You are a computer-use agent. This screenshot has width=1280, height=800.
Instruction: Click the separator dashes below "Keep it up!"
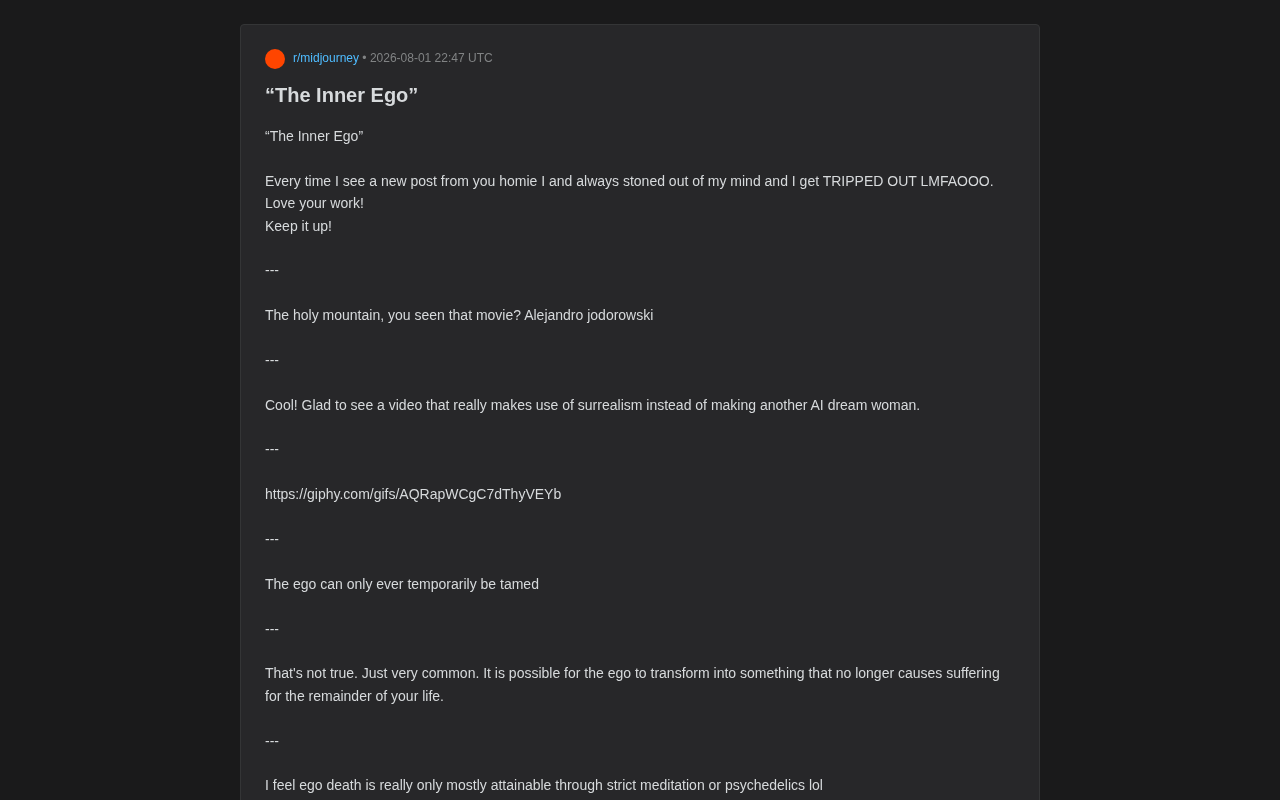click(x=272, y=270)
